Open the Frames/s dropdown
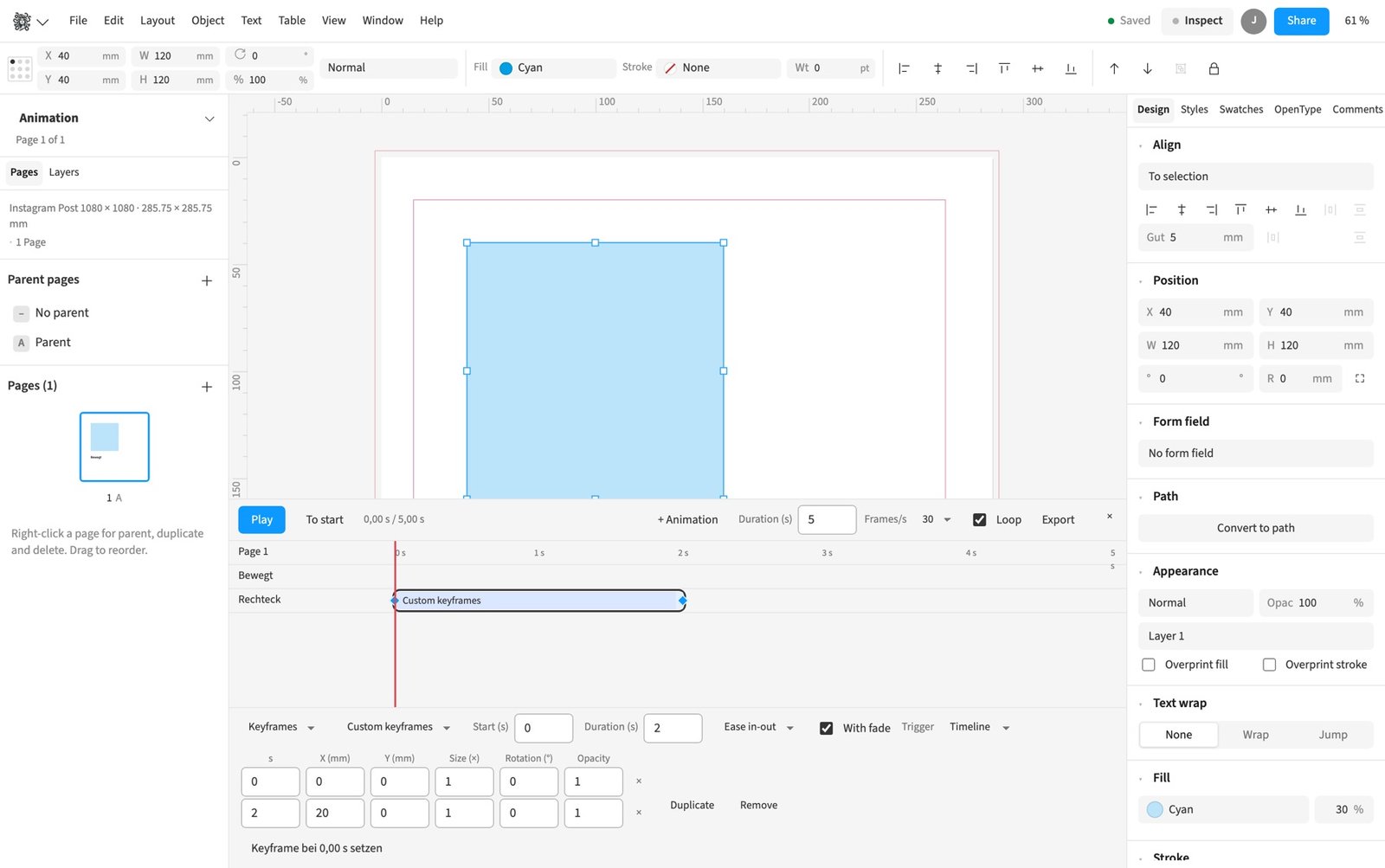Image resolution: width=1385 pixels, height=868 pixels. point(937,519)
